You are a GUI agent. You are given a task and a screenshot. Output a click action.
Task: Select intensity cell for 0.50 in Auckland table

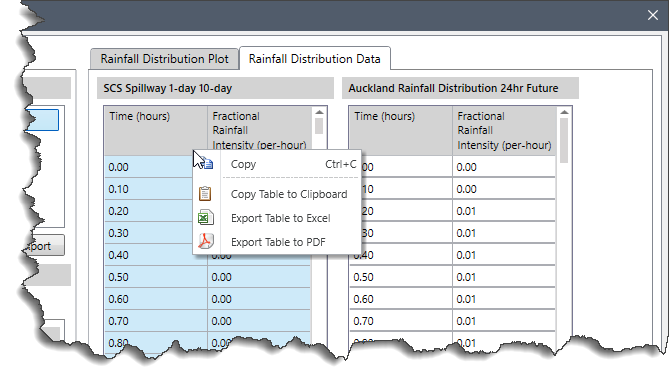click(x=504, y=277)
